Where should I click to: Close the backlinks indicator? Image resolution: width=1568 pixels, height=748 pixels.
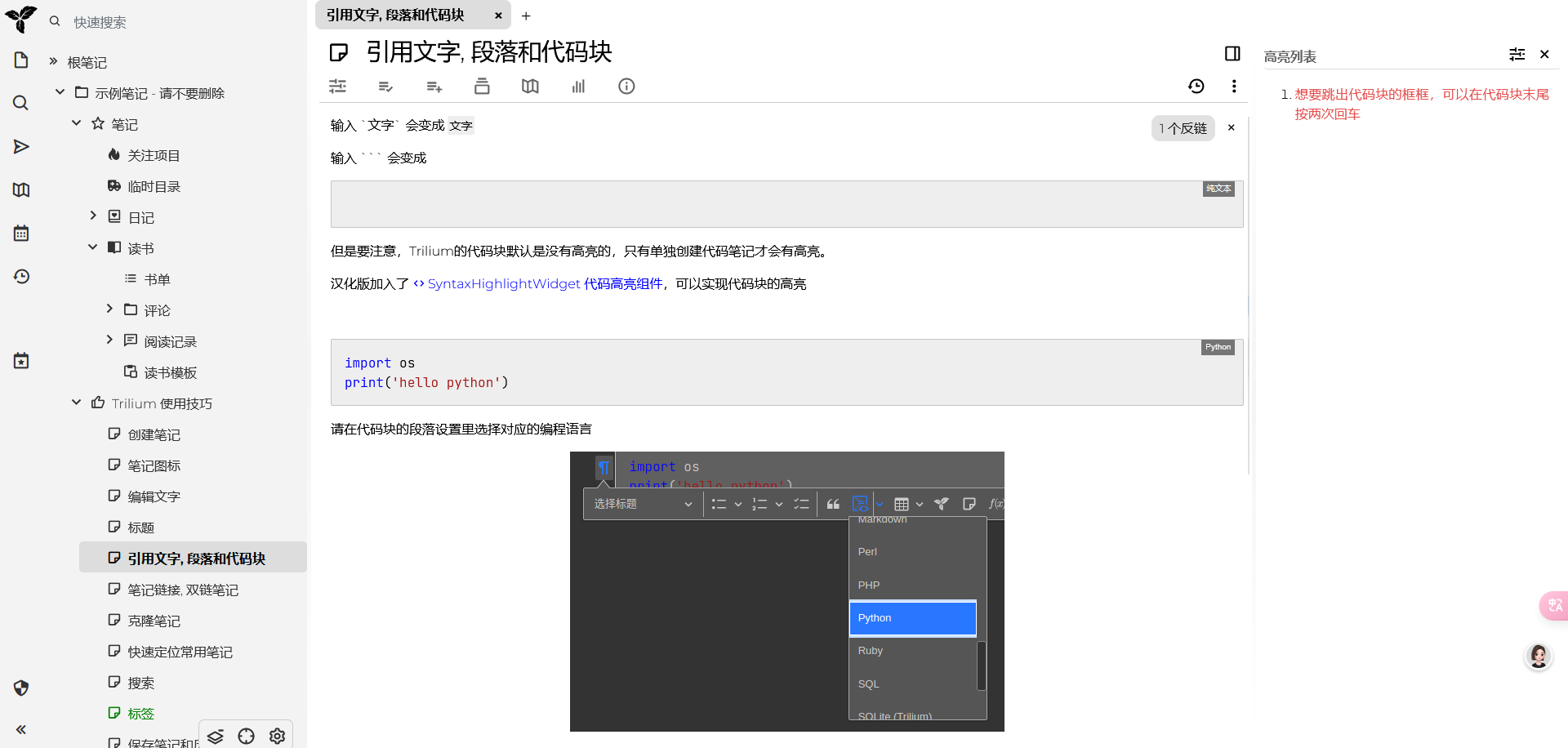point(1231,127)
